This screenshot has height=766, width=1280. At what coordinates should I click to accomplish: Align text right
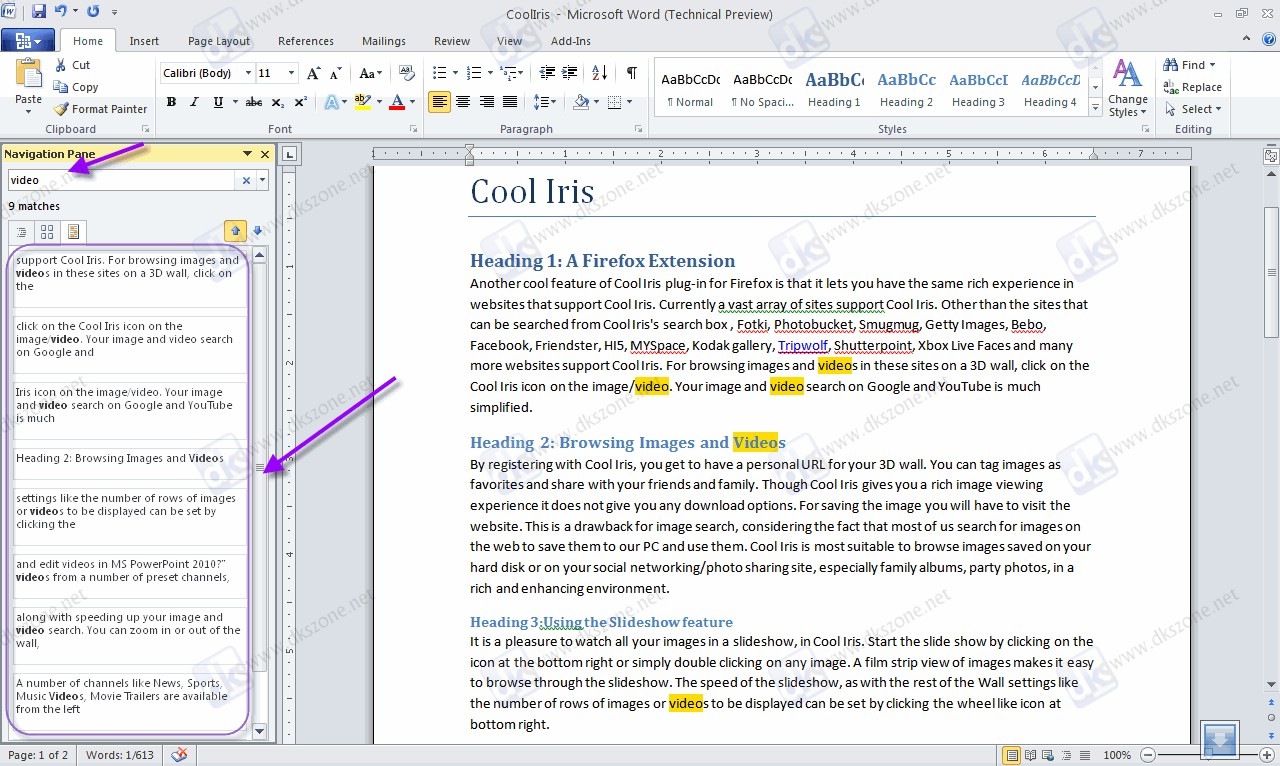pyautogui.click(x=487, y=102)
